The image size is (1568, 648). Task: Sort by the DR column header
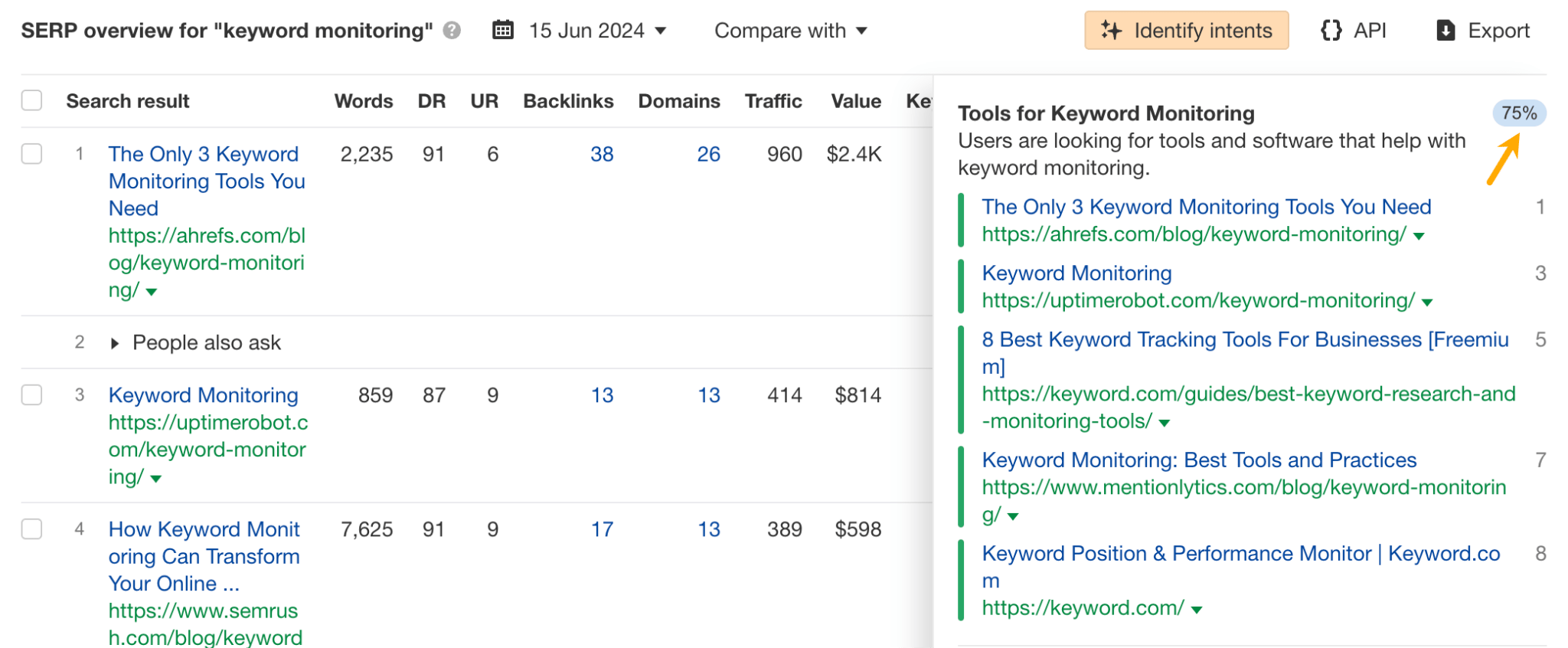432,101
